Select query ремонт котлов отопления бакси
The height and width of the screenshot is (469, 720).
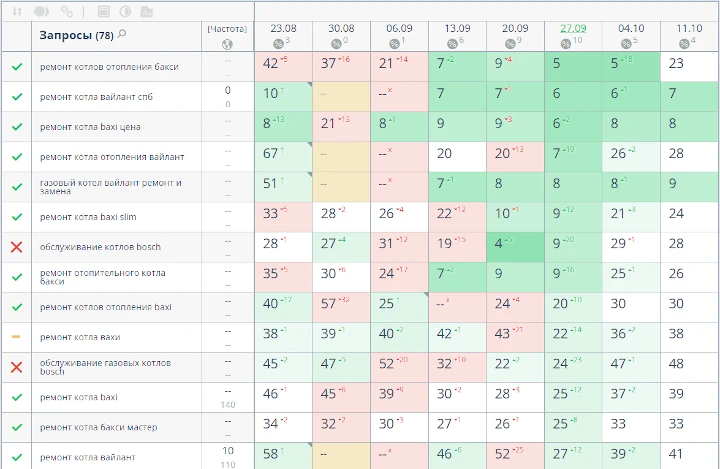[110, 67]
